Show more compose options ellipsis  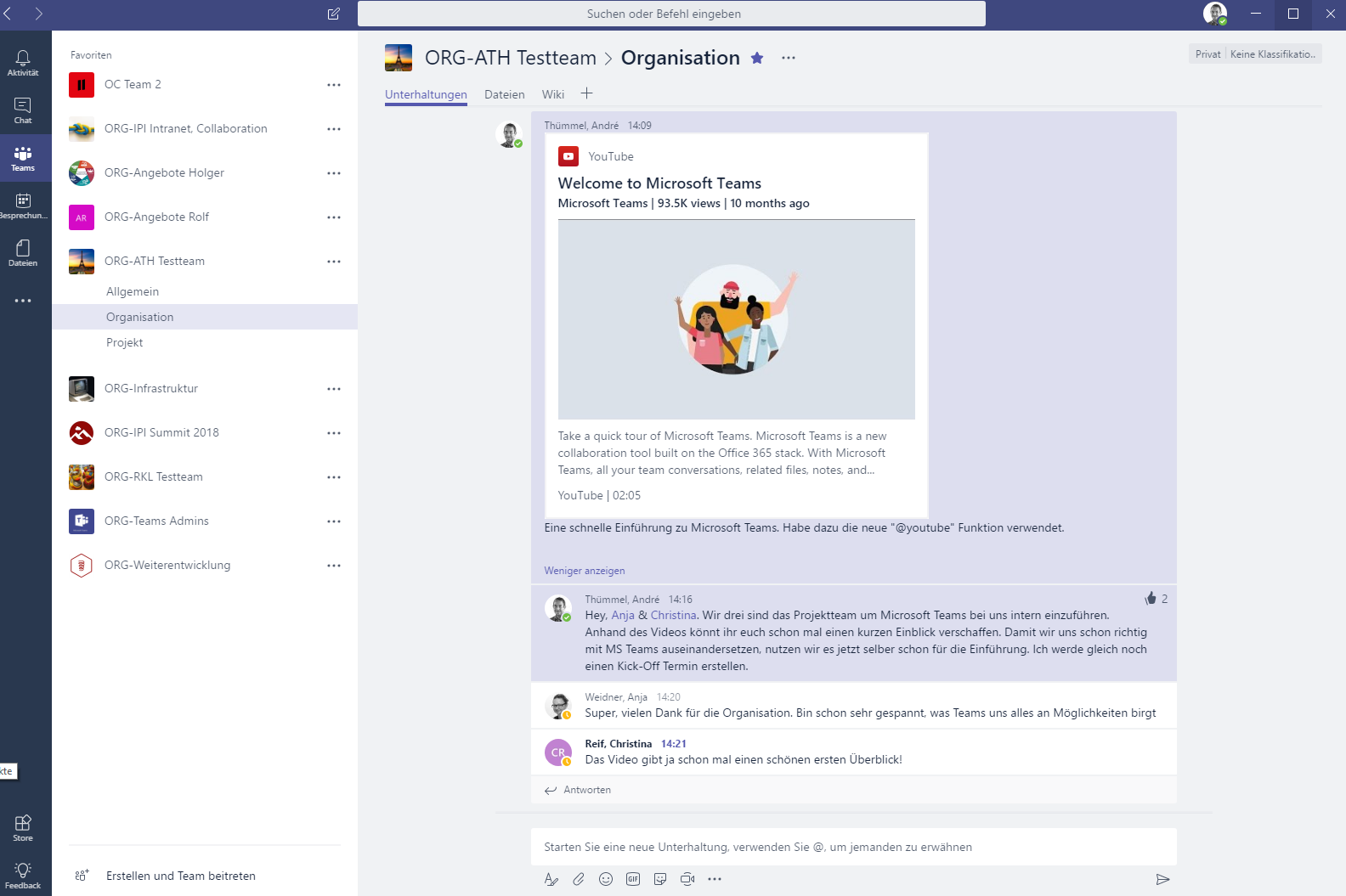(715, 879)
